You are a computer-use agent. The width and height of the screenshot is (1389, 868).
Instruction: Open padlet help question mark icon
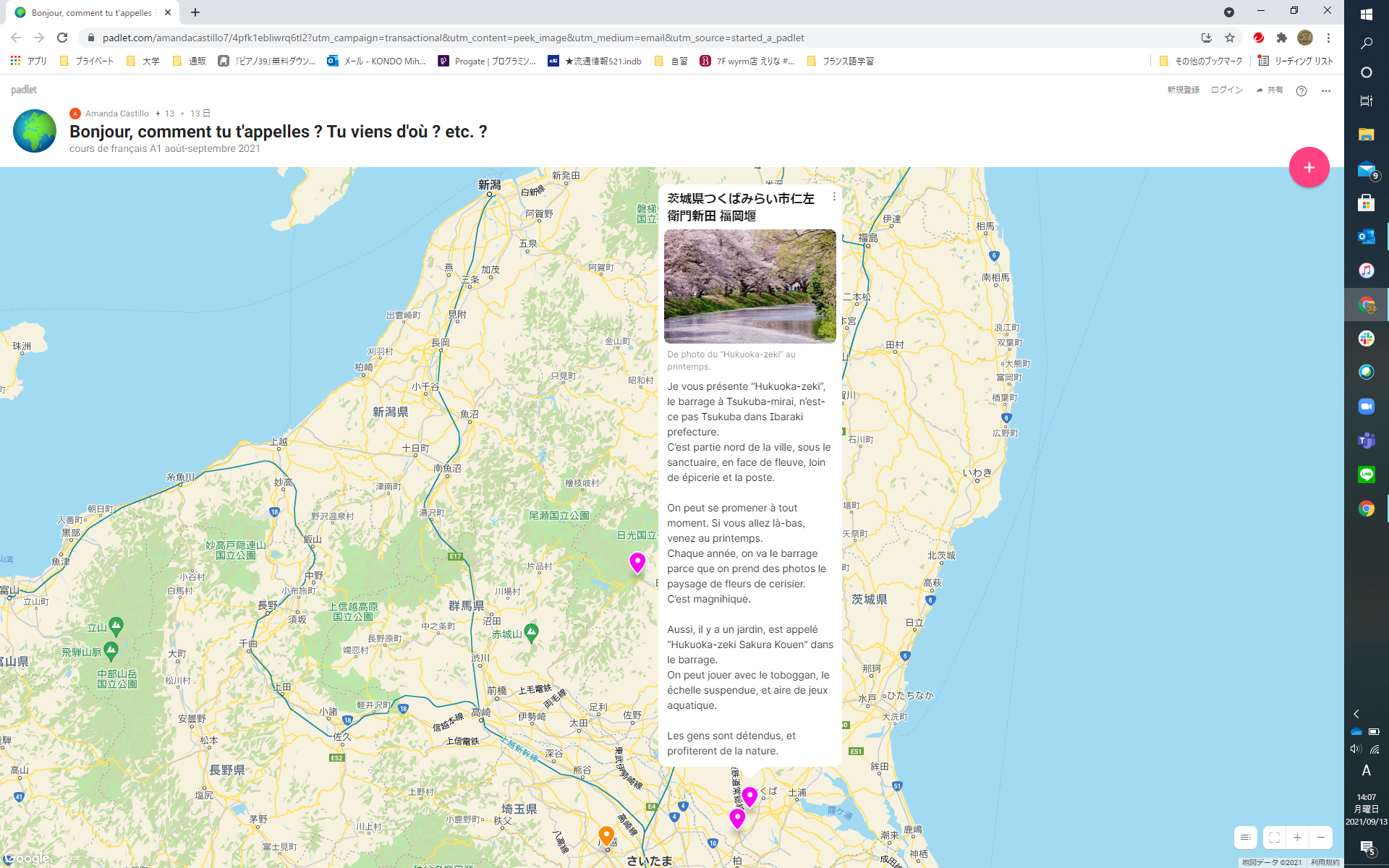pos(1301,90)
